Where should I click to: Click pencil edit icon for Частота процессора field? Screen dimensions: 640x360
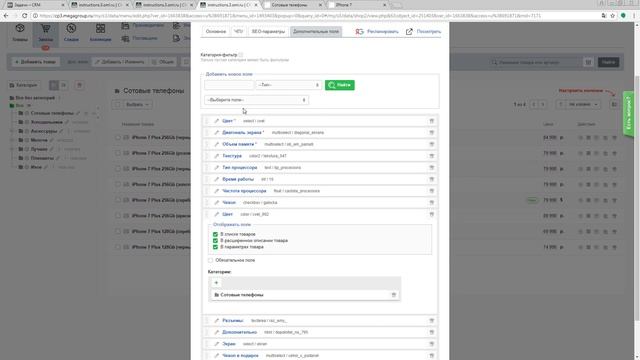point(217,191)
